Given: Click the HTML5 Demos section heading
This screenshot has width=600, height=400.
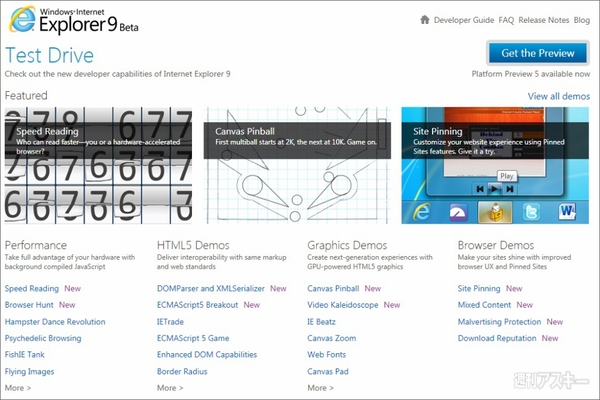Looking at the screenshot, I should 193,245.
